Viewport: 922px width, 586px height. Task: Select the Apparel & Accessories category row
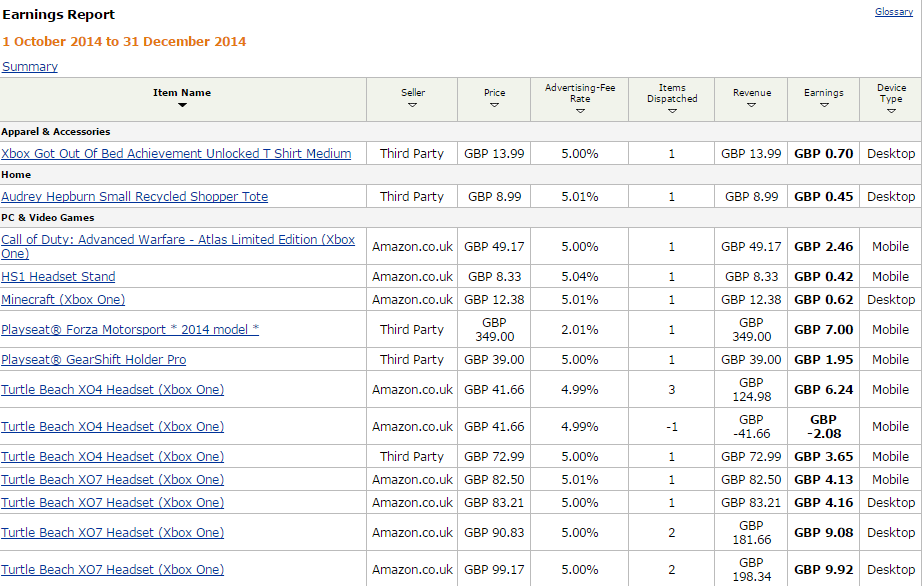coord(460,132)
